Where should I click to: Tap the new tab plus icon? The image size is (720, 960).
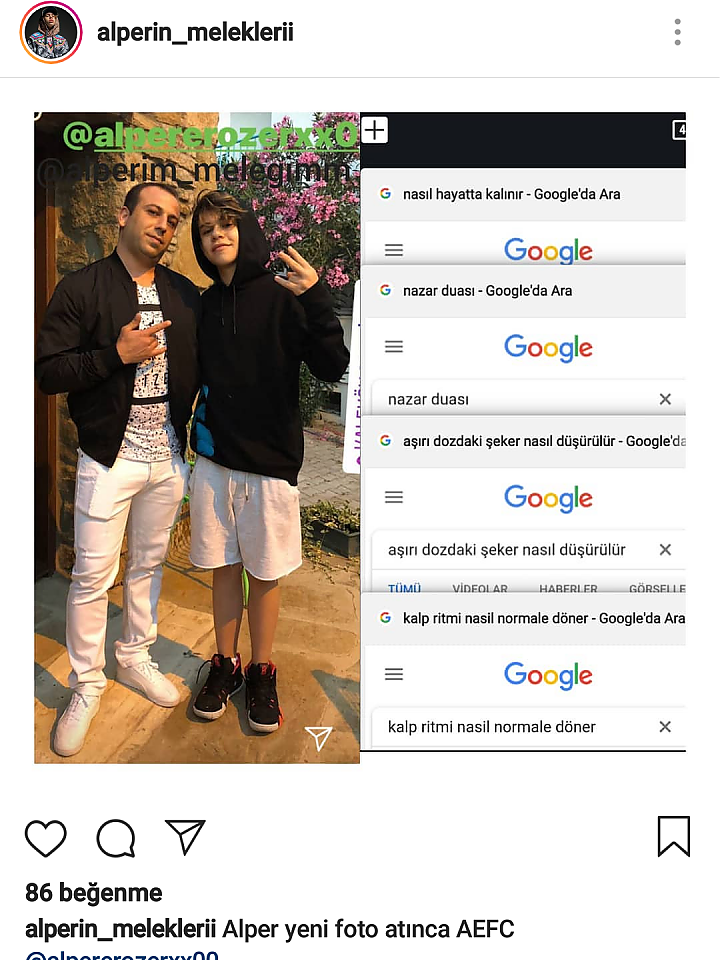point(375,130)
